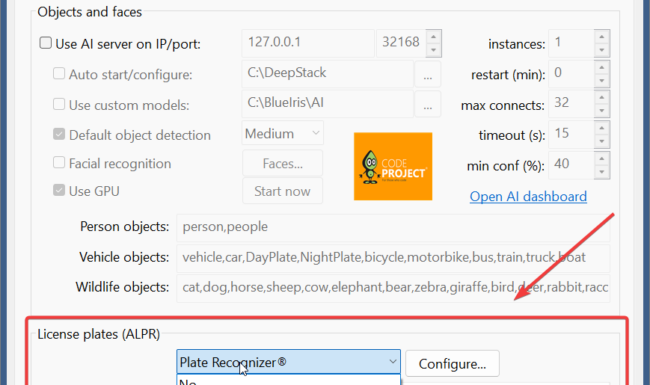This screenshot has height=385, width=650.
Task: Click the Vehicle objects text field
Action: coord(393,258)
